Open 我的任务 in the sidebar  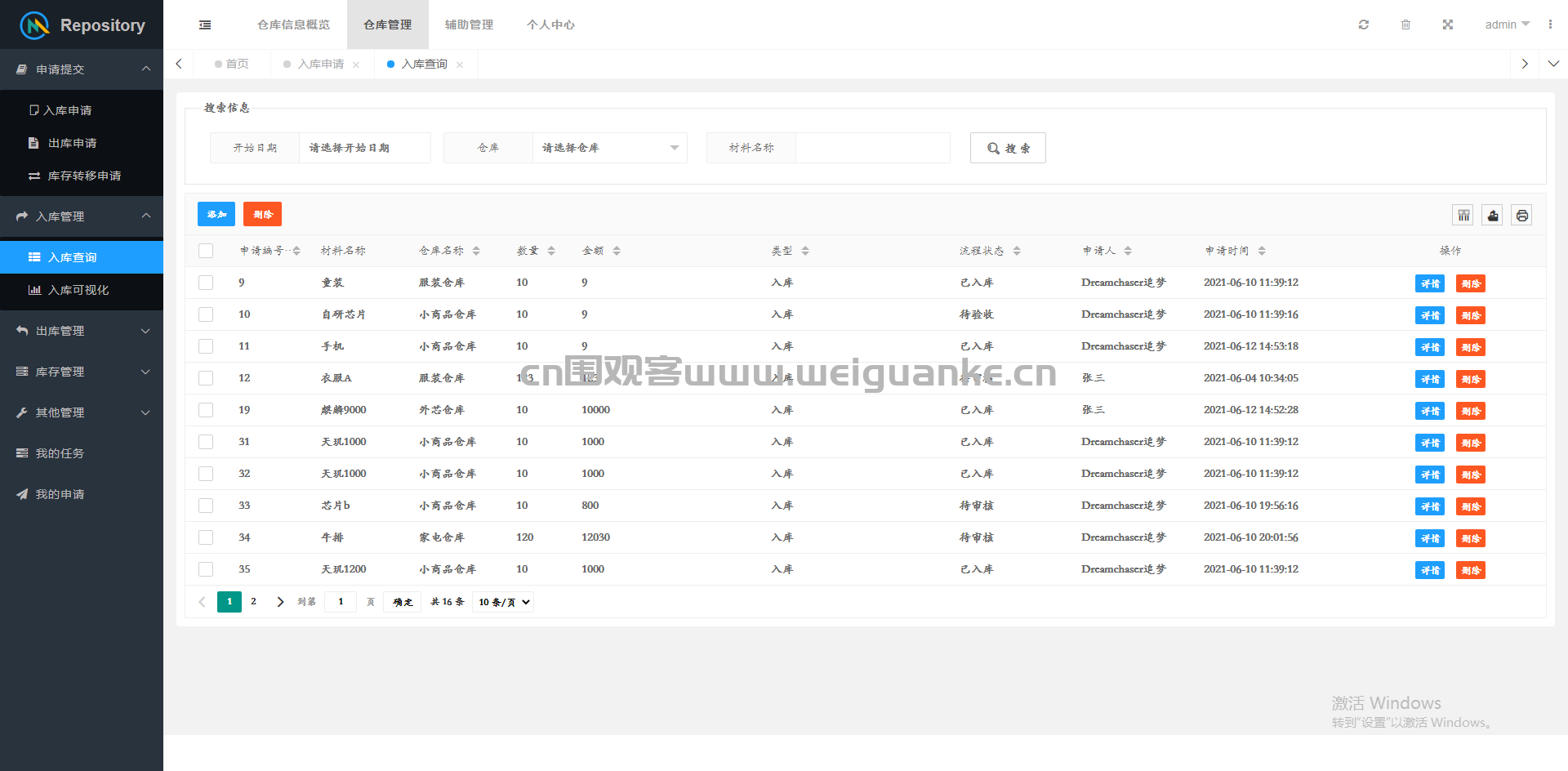click(x=82, y=453)
